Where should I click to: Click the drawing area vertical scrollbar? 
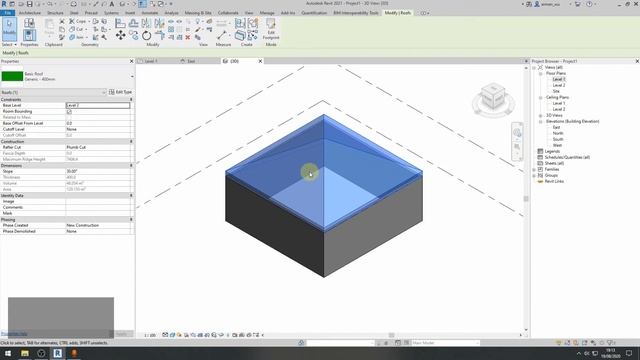click(526, 199)
